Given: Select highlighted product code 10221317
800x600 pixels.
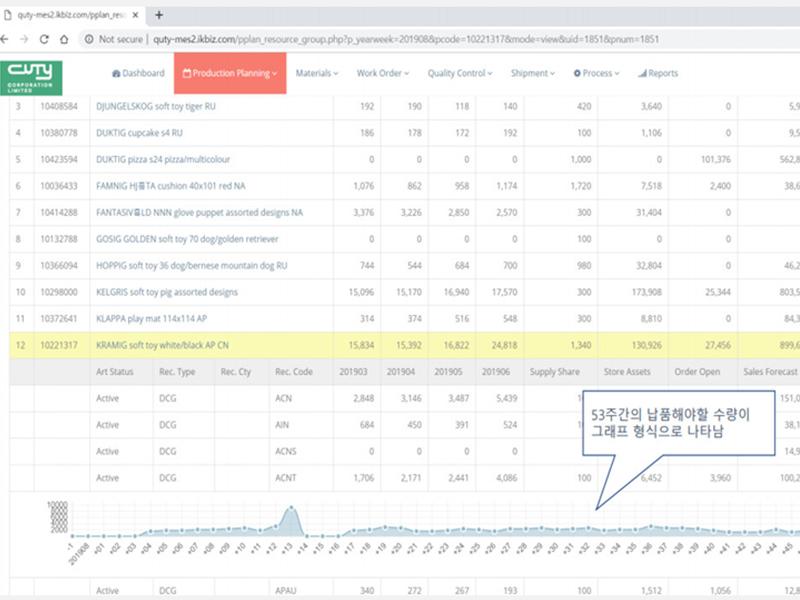Looking at the screenshot, I should pyautogui.click(x=59, y=345).
